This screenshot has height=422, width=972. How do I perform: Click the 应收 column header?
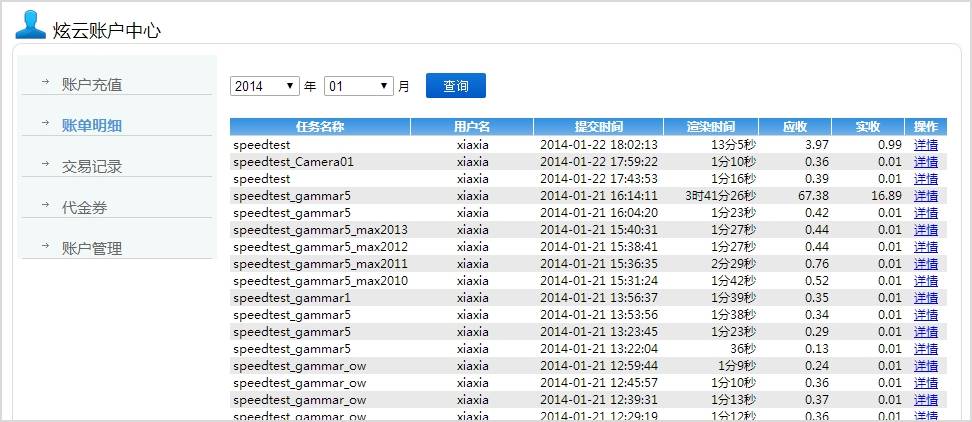tap(795, 127)
